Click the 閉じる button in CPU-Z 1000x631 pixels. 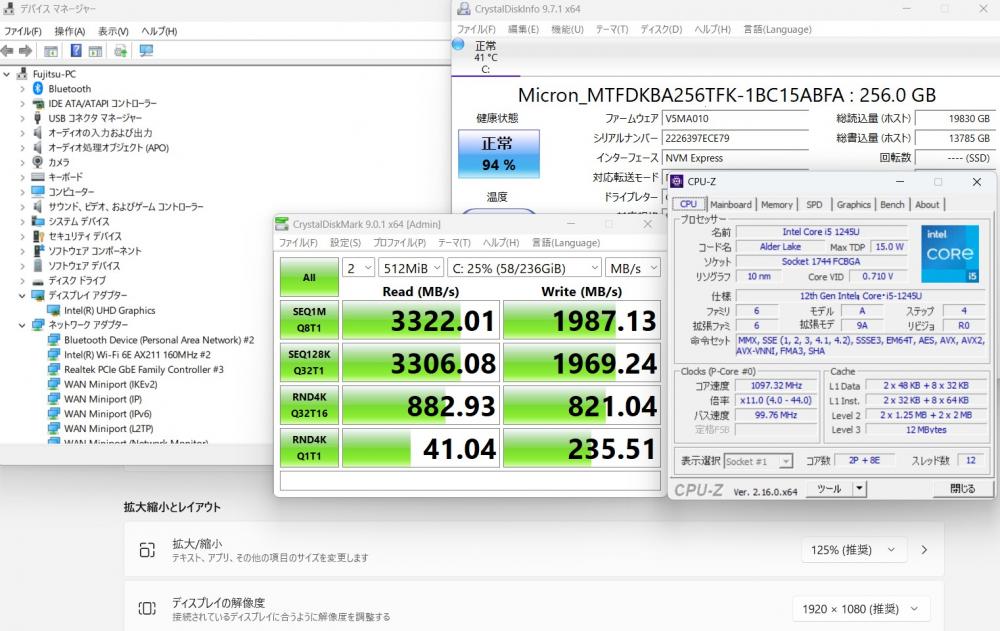click(x=962, y=489)
